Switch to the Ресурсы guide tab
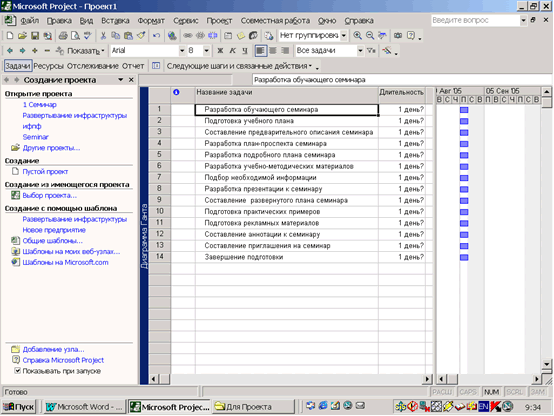Screen dimensions: 554x416 48,66
